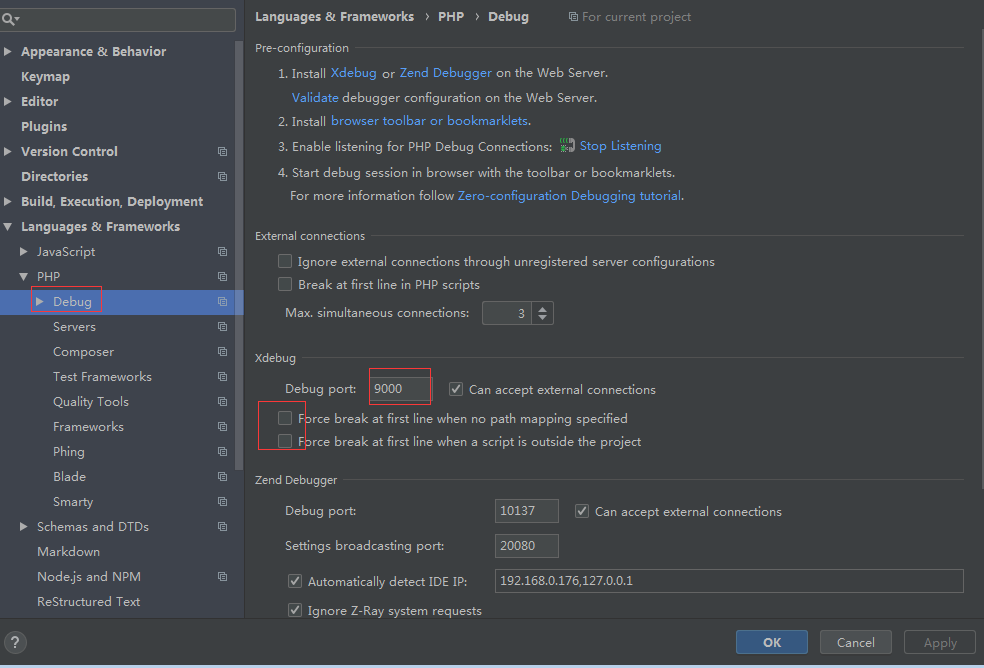Click the OK button

point(771,642)
